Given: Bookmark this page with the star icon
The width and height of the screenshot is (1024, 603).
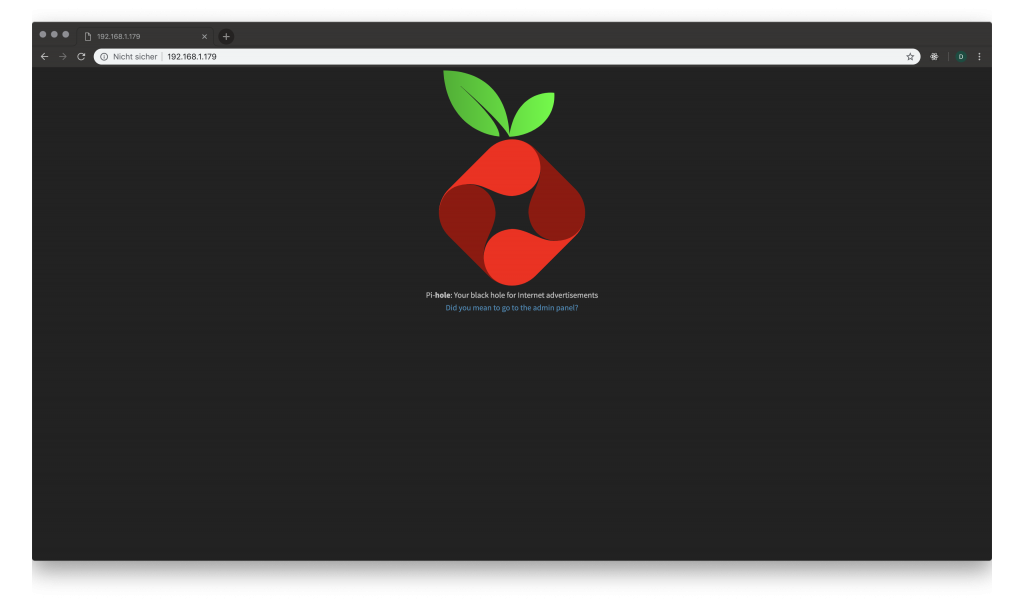Looking at the screenshot, I should coord(910,57).
